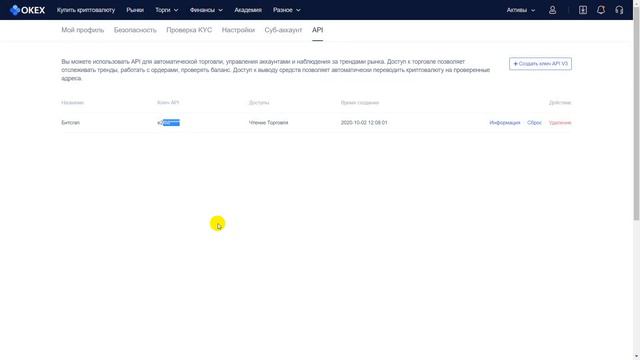This screenshot has width=640, height=360.
Task: Switch to the Проверка KYC tab
Action: click(x=189, y=30)
